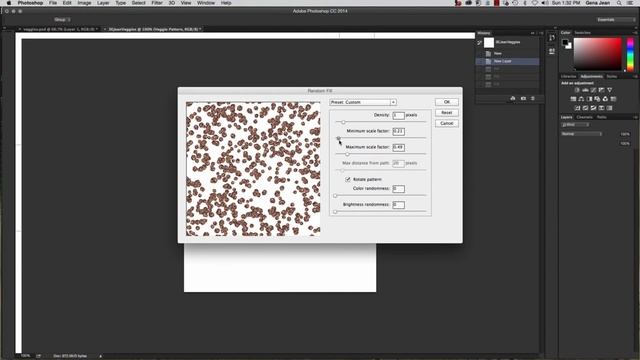Add a Curves adjustment layer
This screenshot has width=640, height=360.
[593, 90]
